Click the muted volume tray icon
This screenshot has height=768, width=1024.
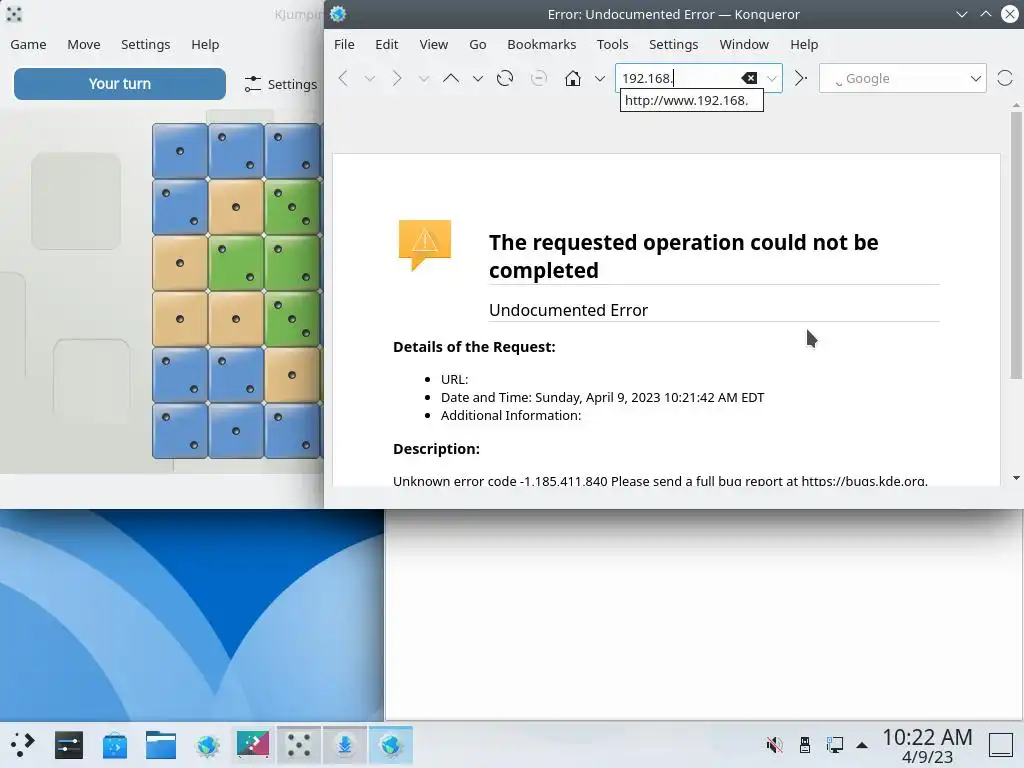(774, 744)
